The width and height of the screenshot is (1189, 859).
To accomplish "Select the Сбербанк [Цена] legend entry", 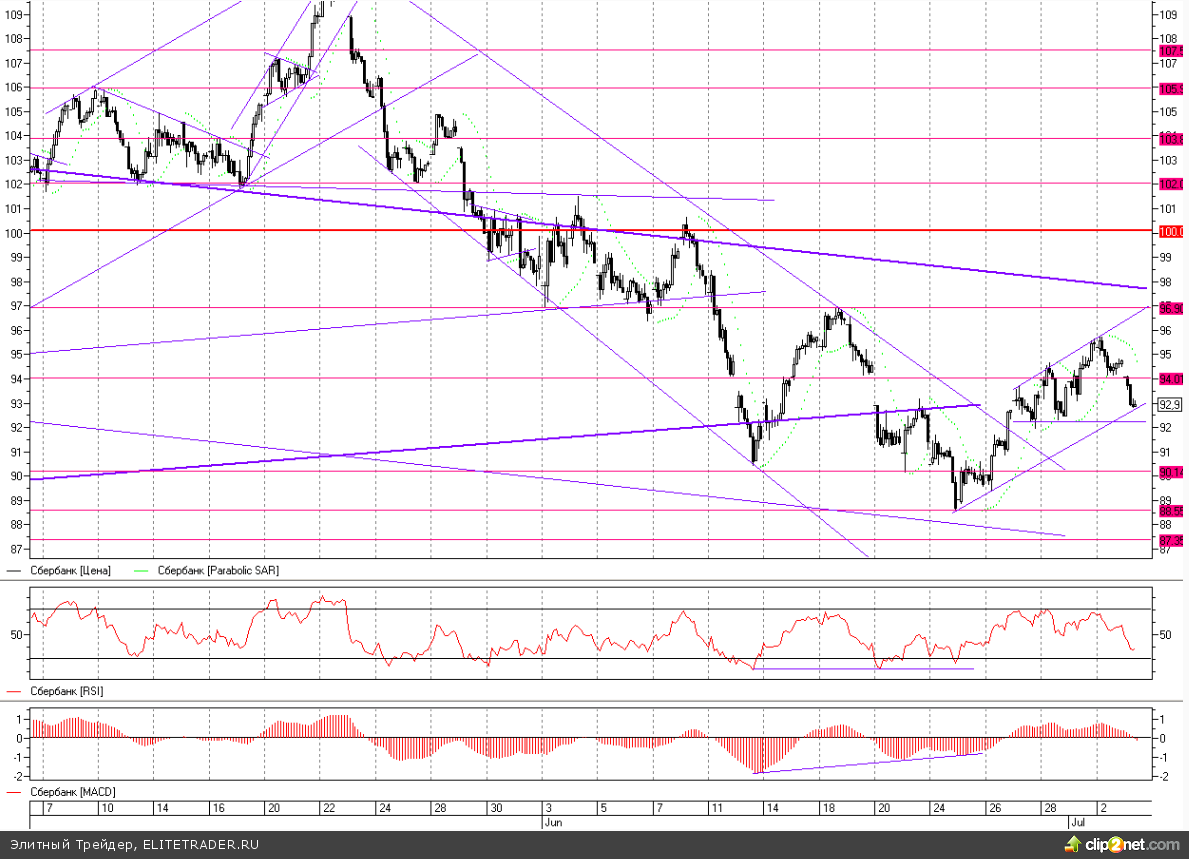I will 69,570.
